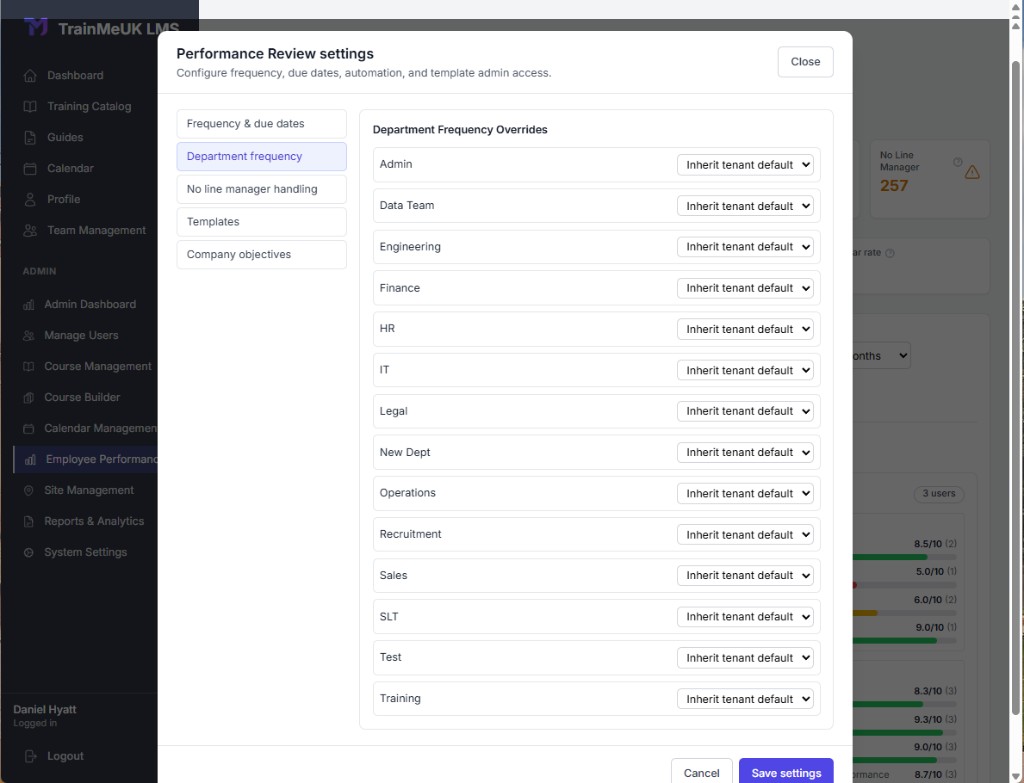The width and height of the screenshot is (1024, 783).
Task: Click the No Line Manager warning triangle icon
Action: [972, 172]
